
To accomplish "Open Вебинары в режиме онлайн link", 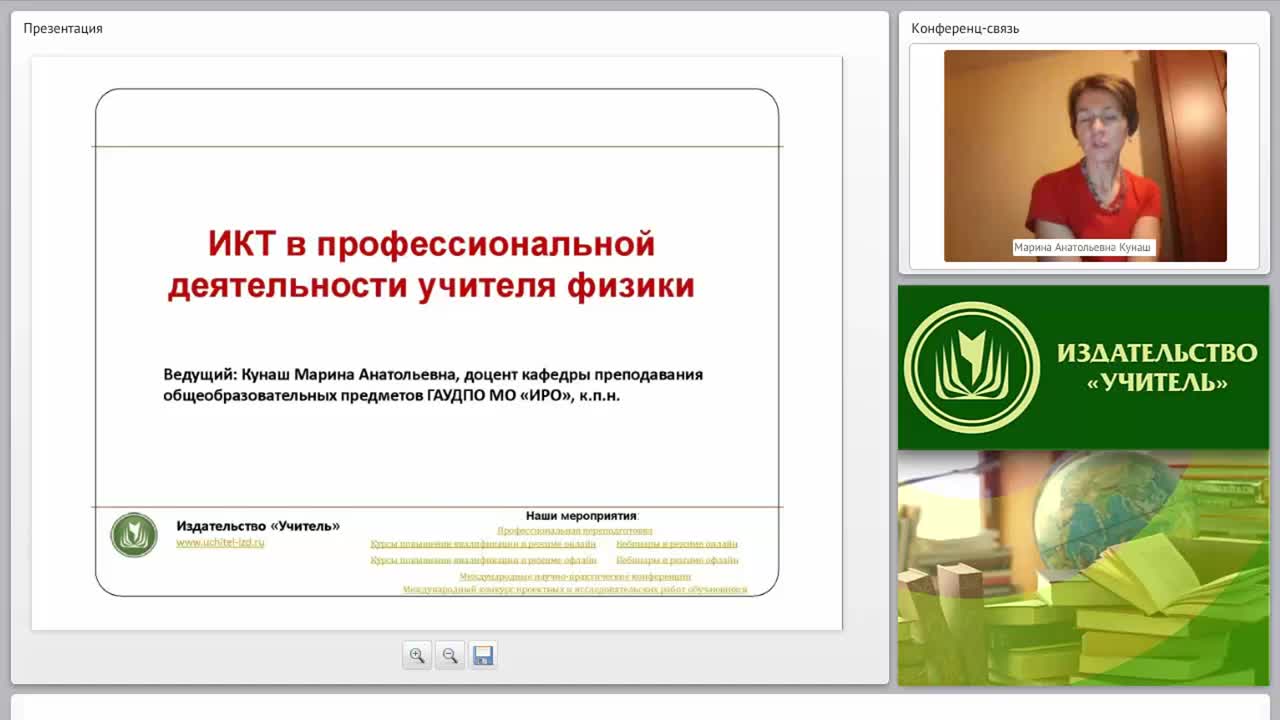I will pos(677,544).
